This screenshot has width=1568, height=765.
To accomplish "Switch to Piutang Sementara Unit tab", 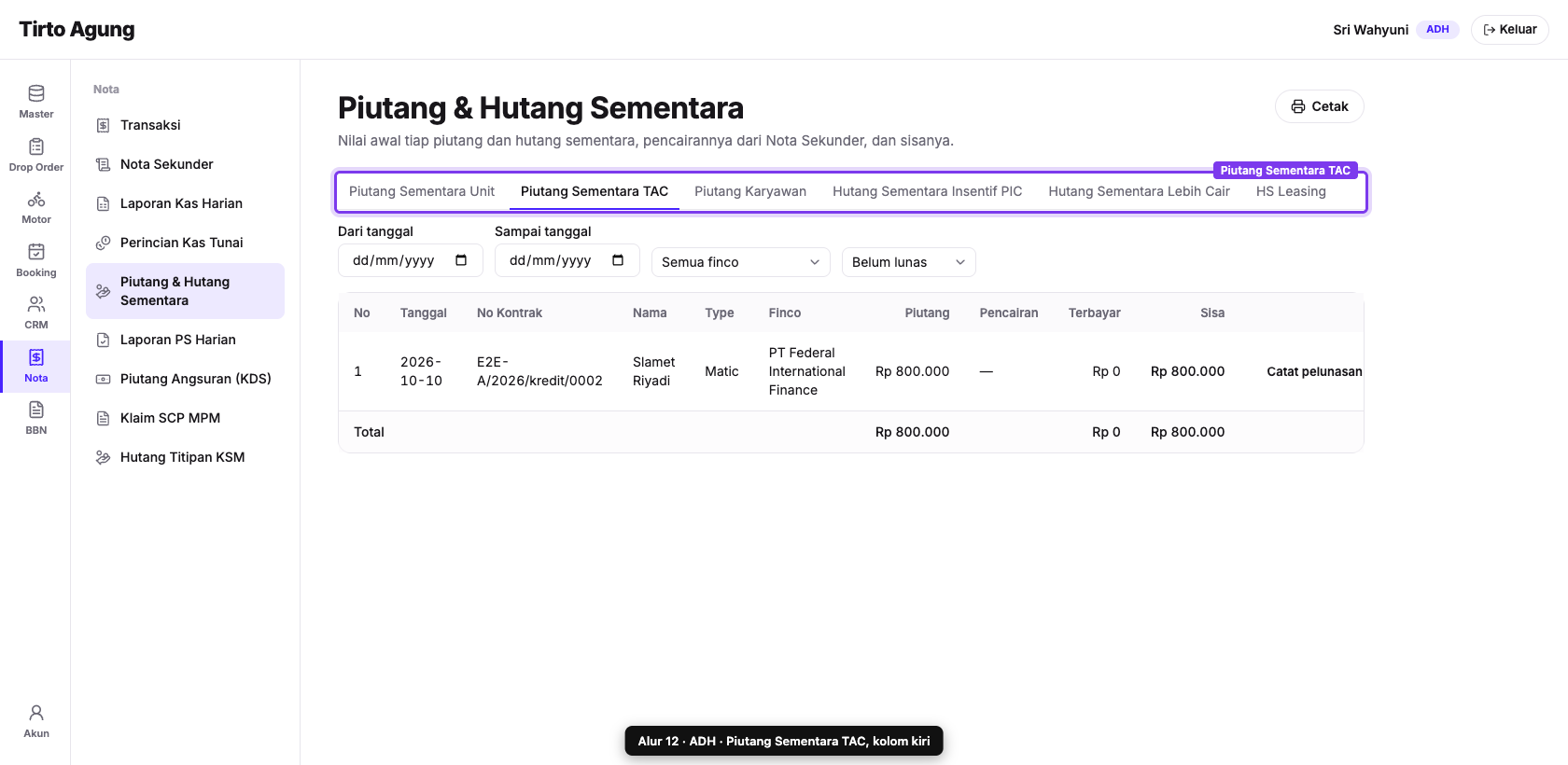I will (422, 191).
